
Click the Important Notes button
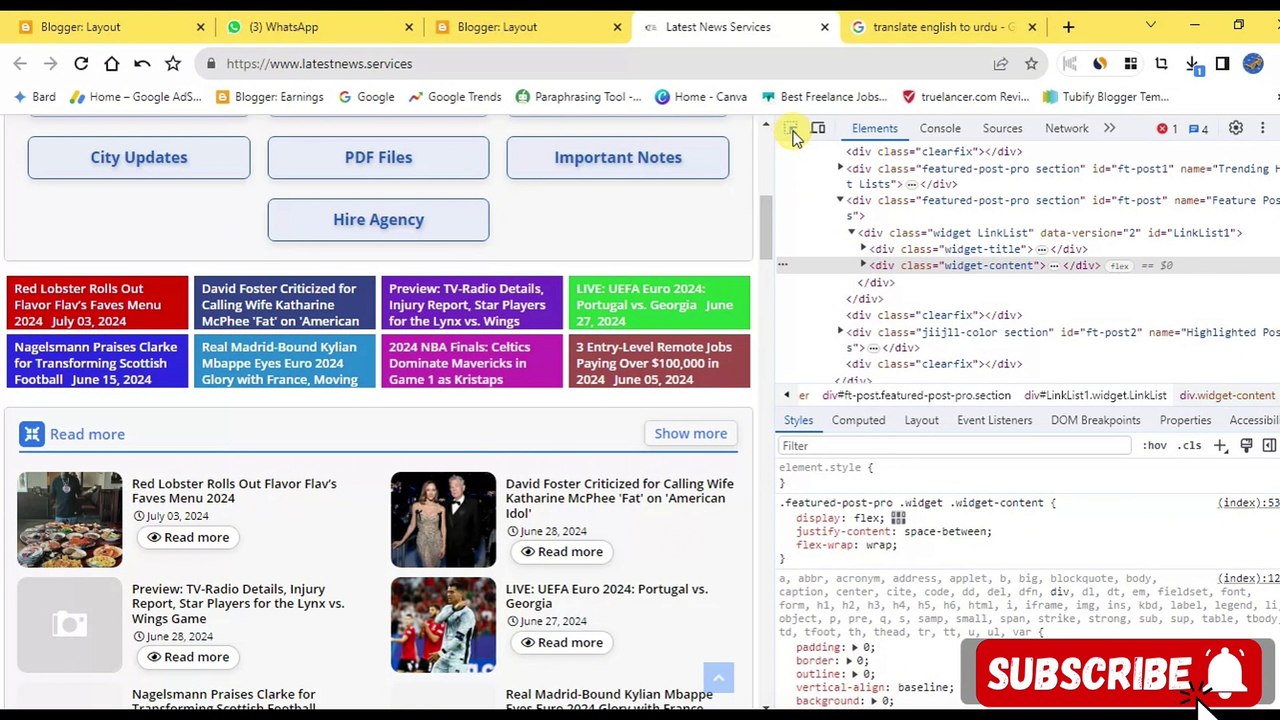(x=618, y=158)
